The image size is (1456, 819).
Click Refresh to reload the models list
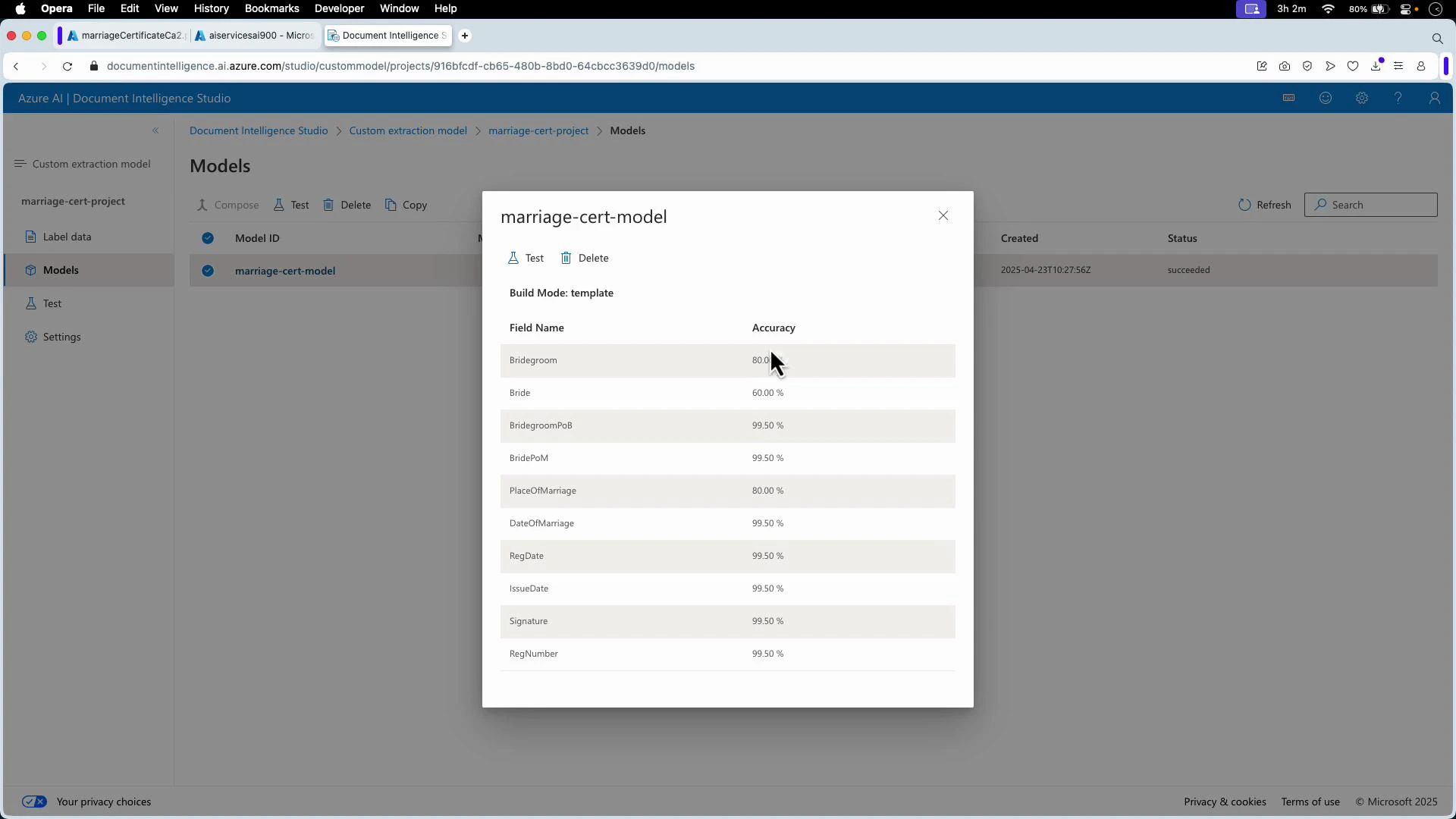(1265, 205)
